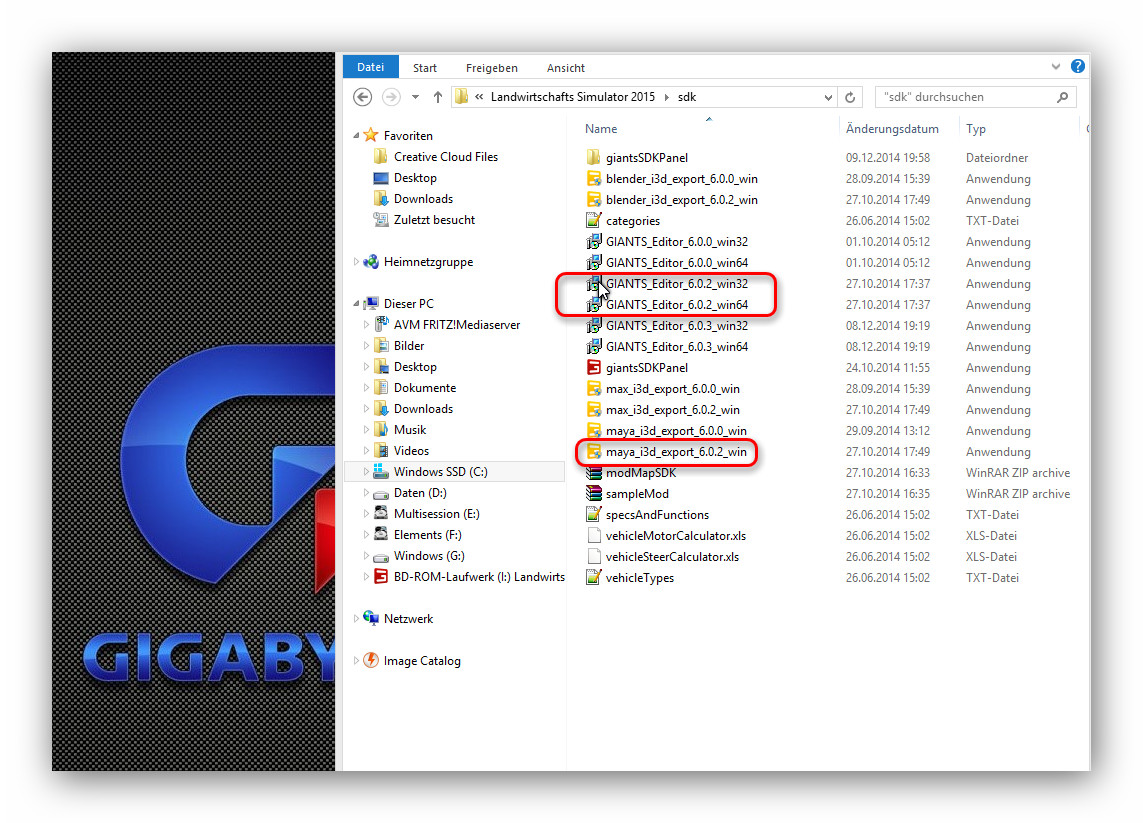Expand the ribbon with the chevron
The image size is (1143, 823).
click(1056, 67)
